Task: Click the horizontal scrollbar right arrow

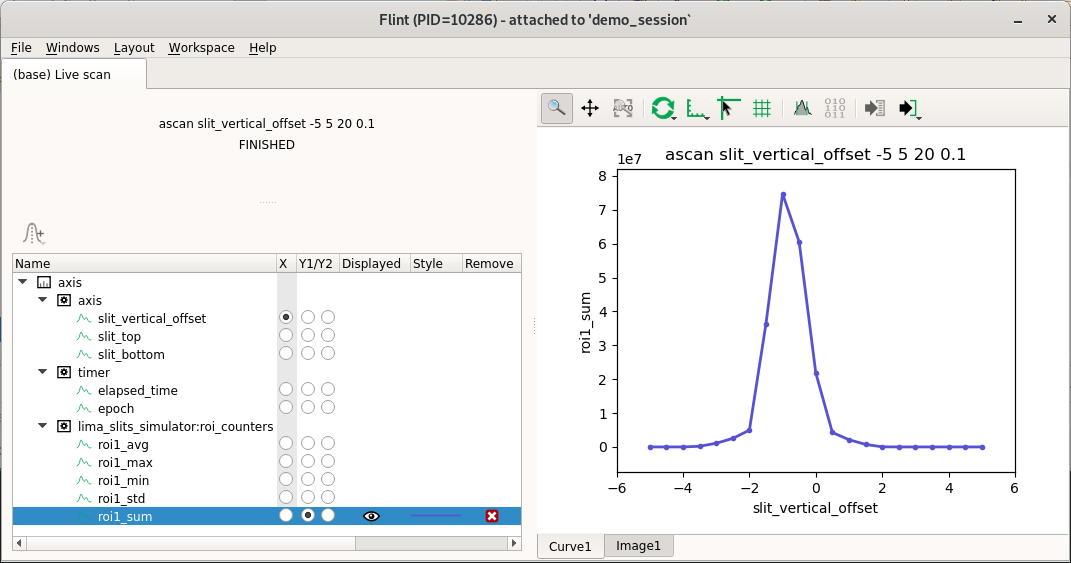Action: pyautogui.click(x=514, y=543)
